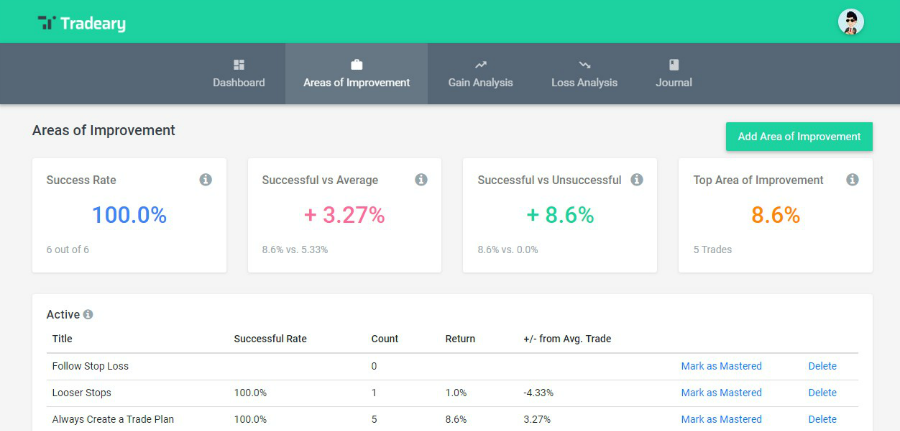Click the Successful Rate column header
This screenshot has height=431, width=900.
pos(270,339)
